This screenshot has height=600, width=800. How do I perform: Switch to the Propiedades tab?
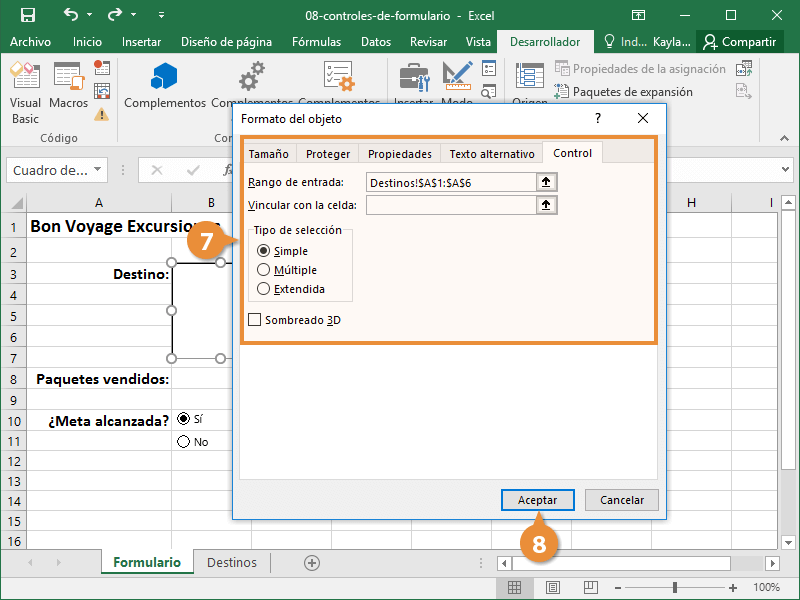click(x=399, y=154)
